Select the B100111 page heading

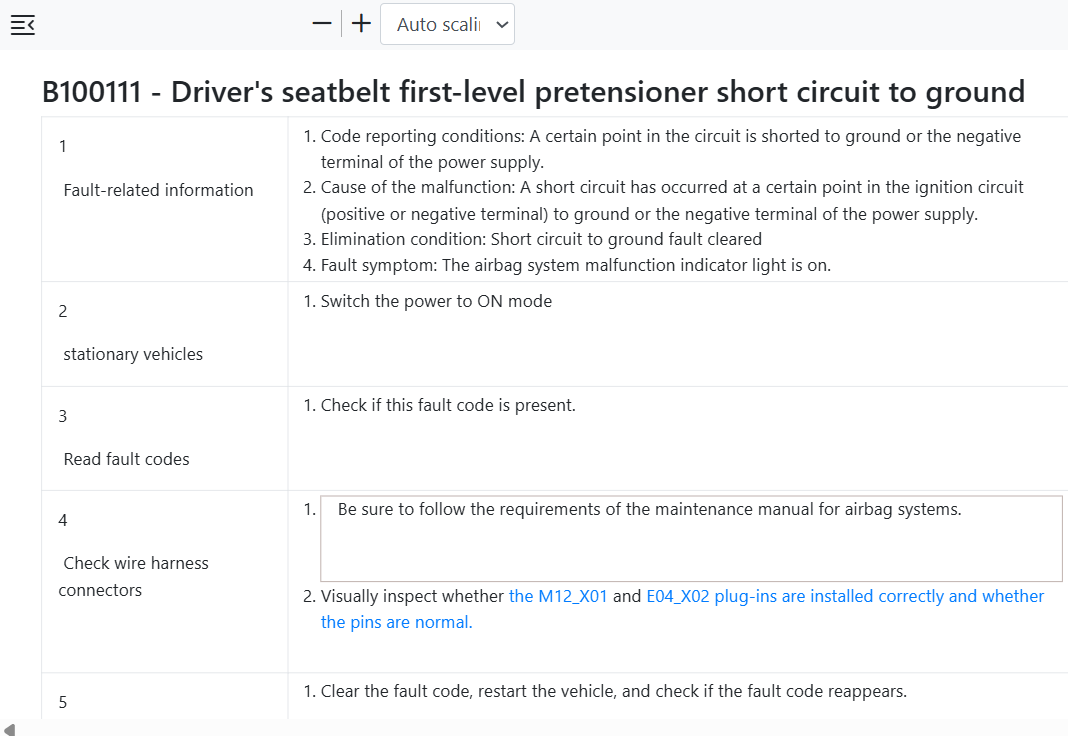(x=533, y=92)
